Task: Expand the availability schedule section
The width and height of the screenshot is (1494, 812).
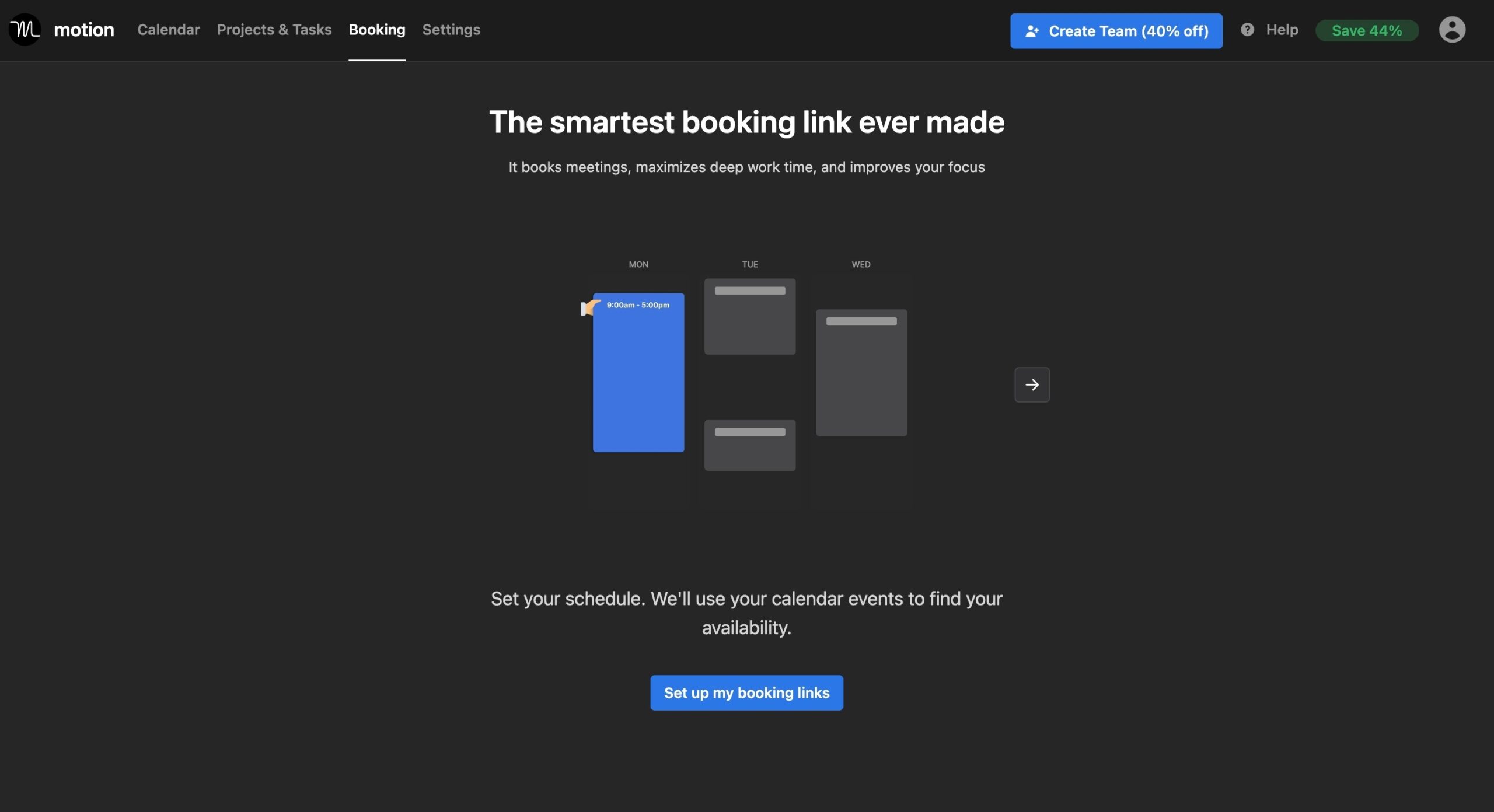Action: click(1032, 384)
